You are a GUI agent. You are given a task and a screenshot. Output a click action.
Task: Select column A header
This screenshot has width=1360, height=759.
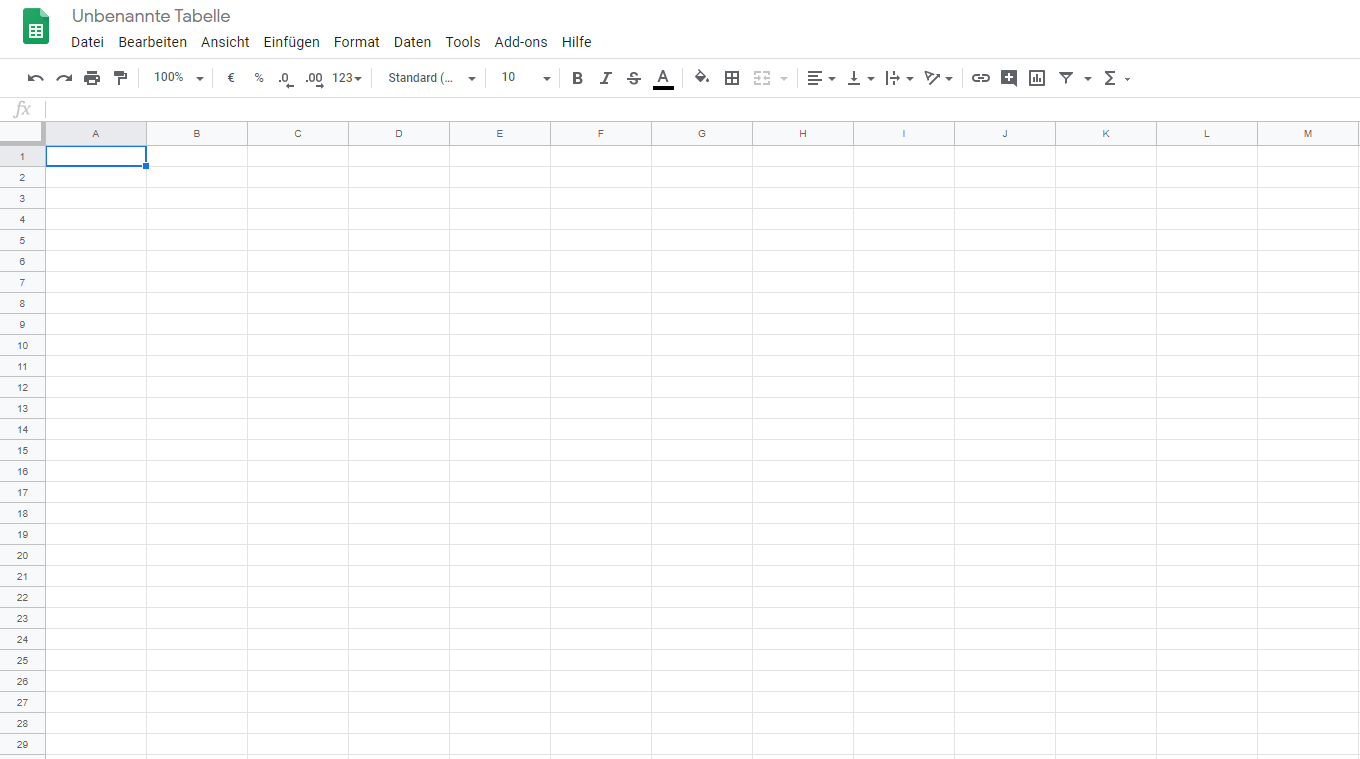(x=96, y=134)
